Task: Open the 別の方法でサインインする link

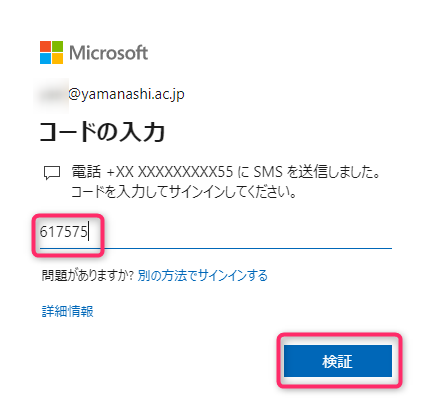Action: click(x=203, y=276)
